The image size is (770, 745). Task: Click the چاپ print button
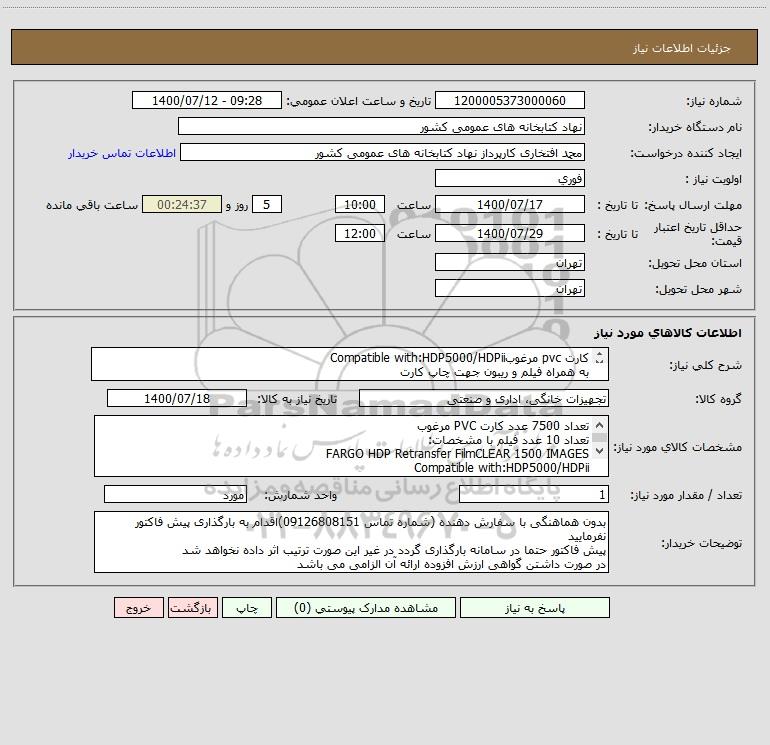click(247, 608)
